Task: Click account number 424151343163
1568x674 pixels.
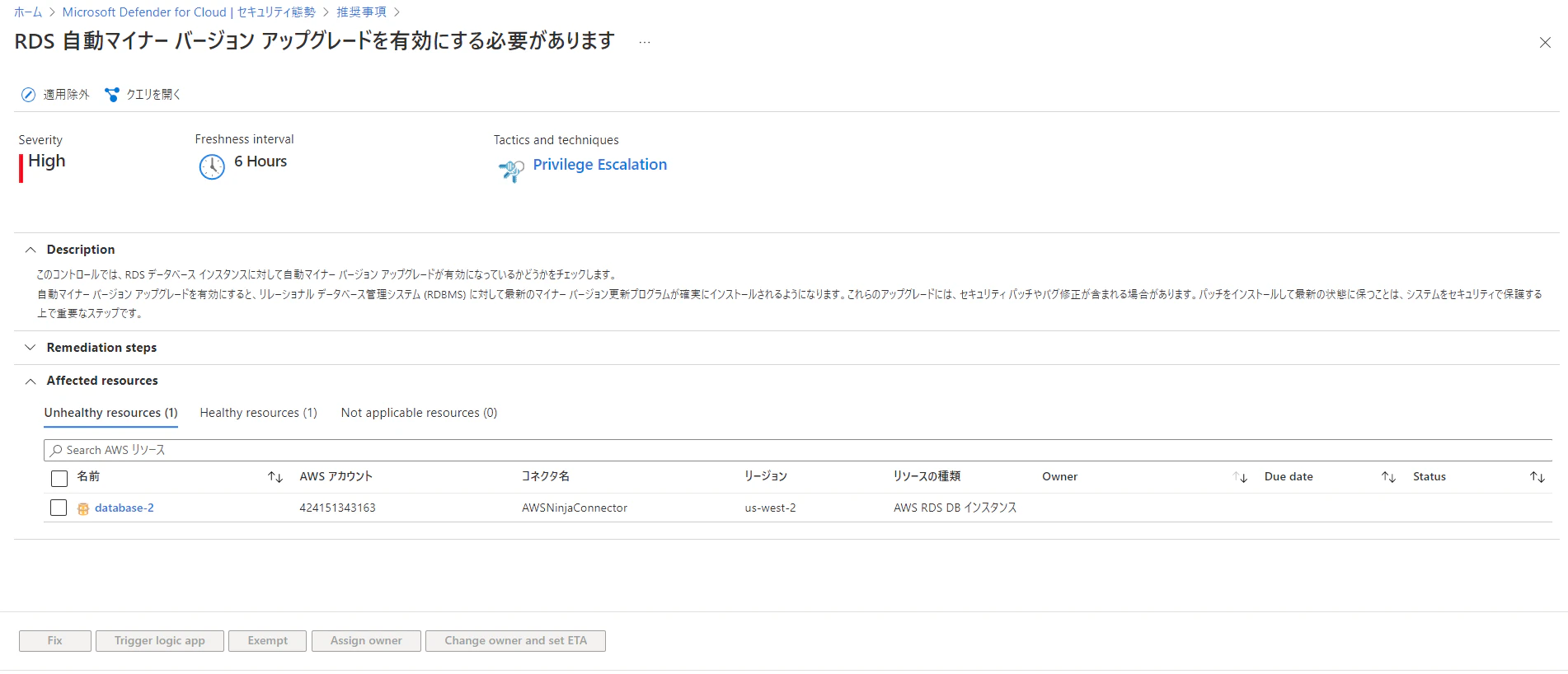Action: tap(337, 508)
